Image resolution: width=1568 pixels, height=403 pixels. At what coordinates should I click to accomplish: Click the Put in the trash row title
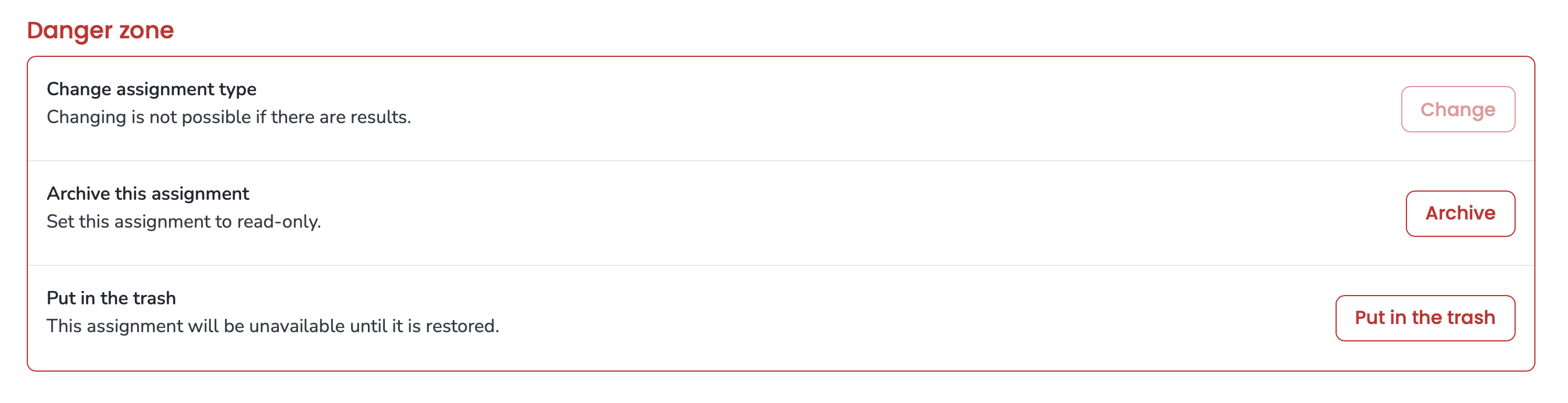pyautogui.click(x=112, y=298)
